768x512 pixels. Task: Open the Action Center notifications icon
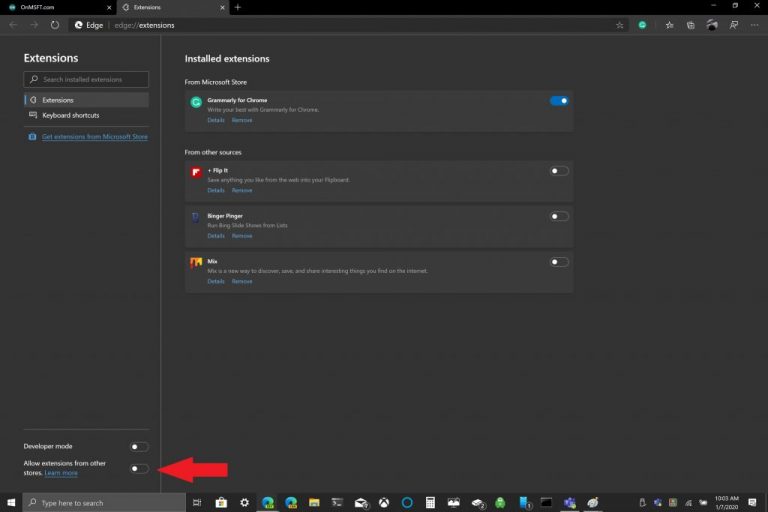click(x=753, y=503)
